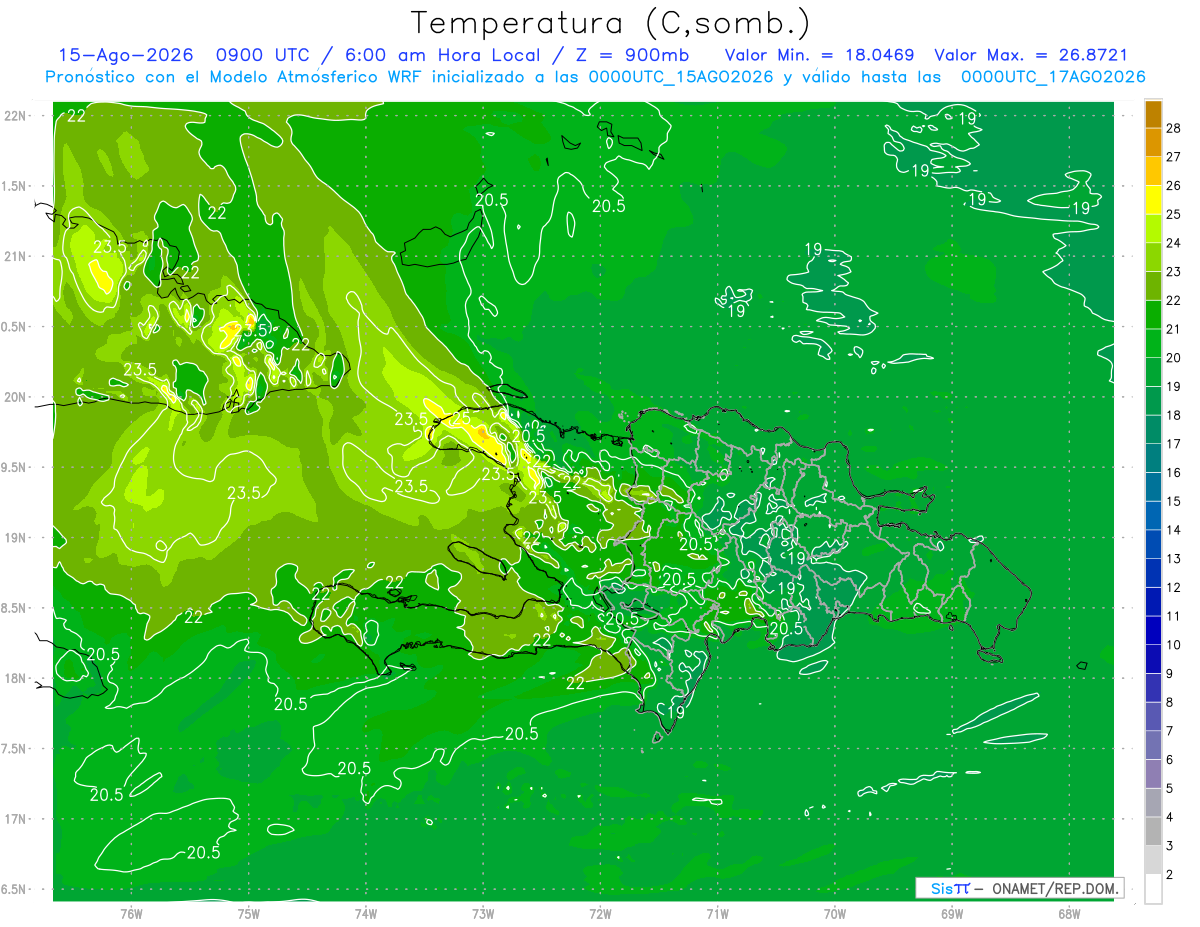Click the "68W" longitude axis label
This screenshot has width=1200, height=927.
point(1069,912)
